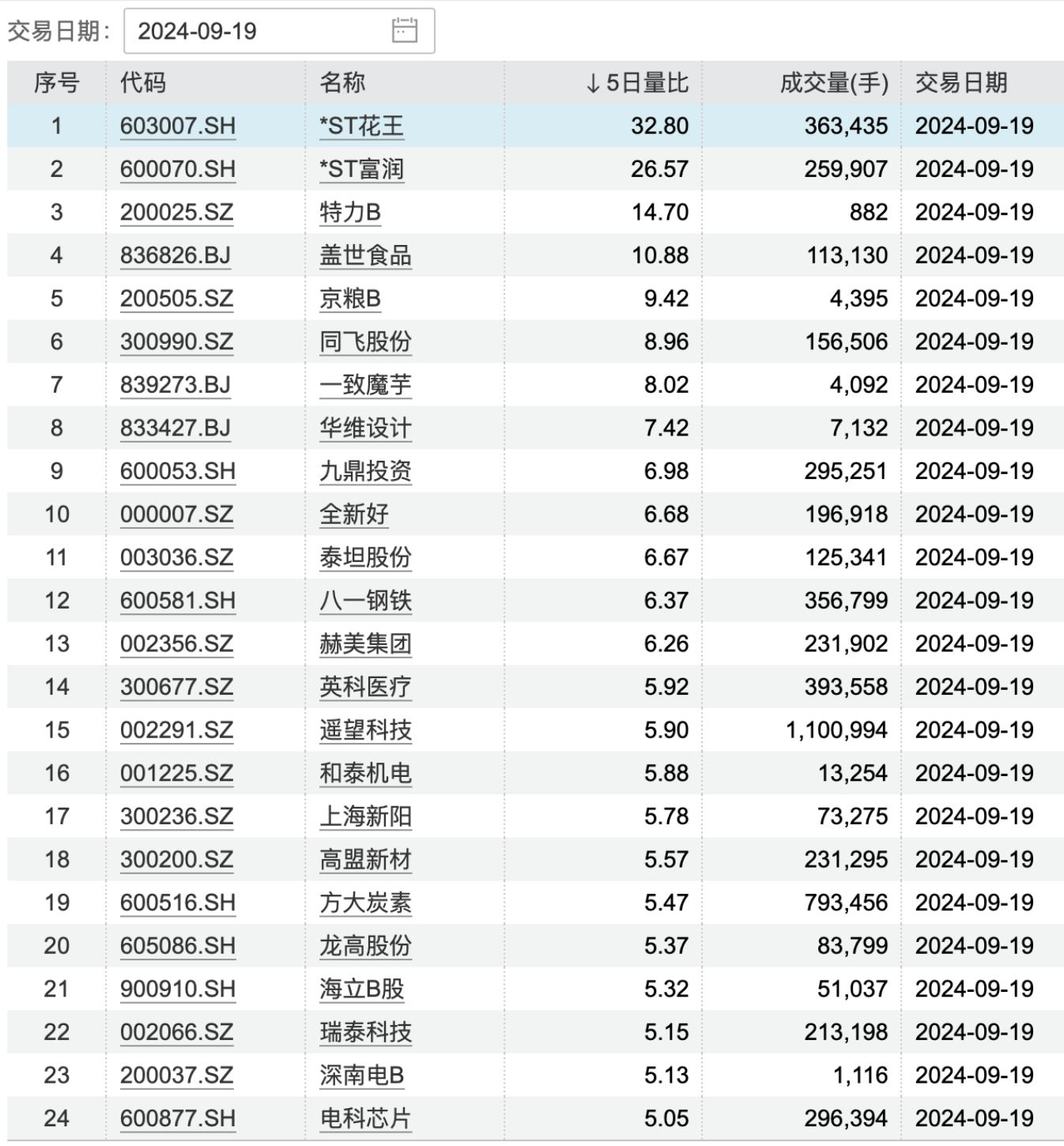The height and width of the screenshot is (1146, 1064).
Task: Open stock code 300990.SZ
Action: tap(177, 341)
